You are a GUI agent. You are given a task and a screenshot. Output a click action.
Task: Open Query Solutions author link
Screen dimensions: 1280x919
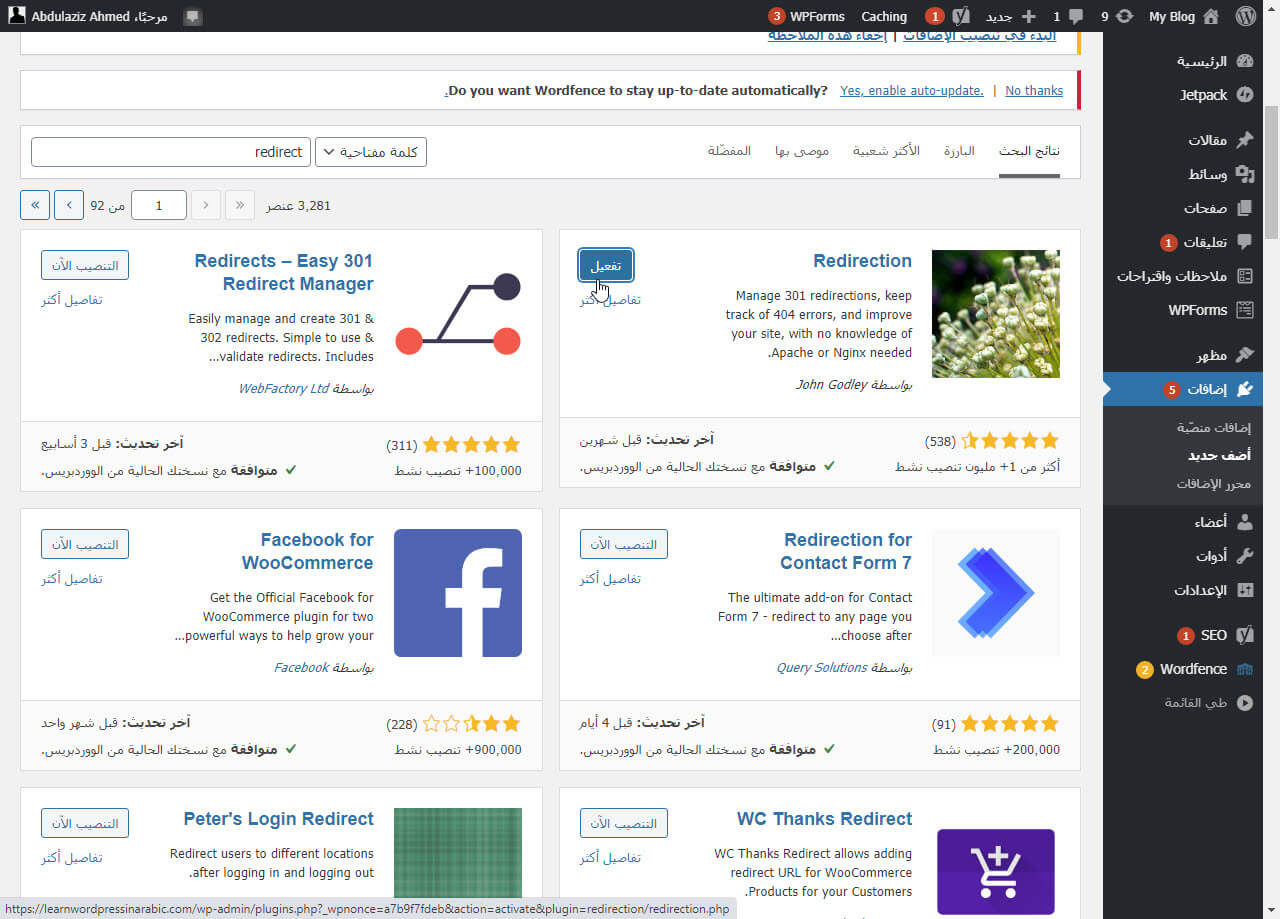pyautogui.click(x=822, y=667)
